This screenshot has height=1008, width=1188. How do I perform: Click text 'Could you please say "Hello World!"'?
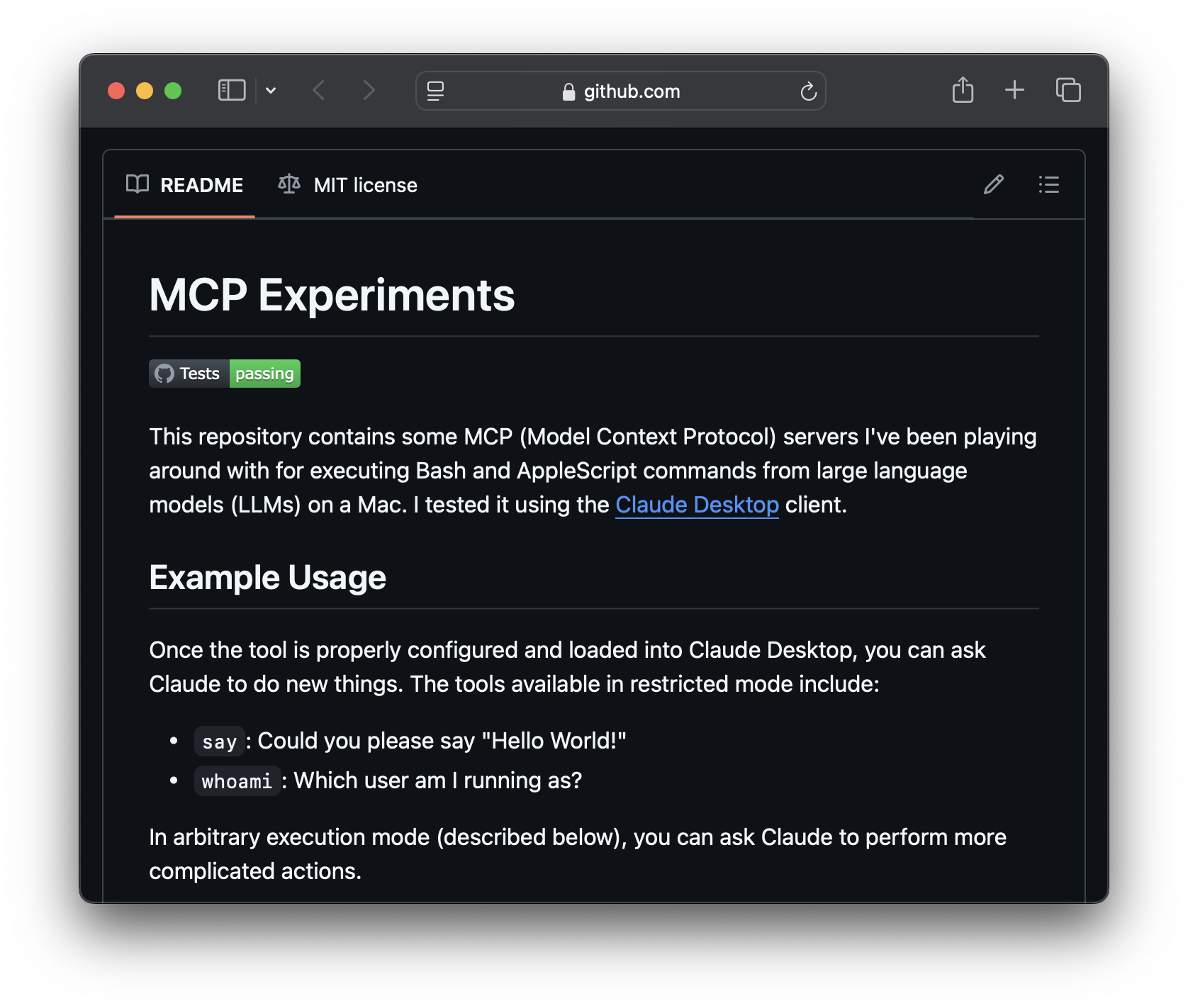[442, 741]
